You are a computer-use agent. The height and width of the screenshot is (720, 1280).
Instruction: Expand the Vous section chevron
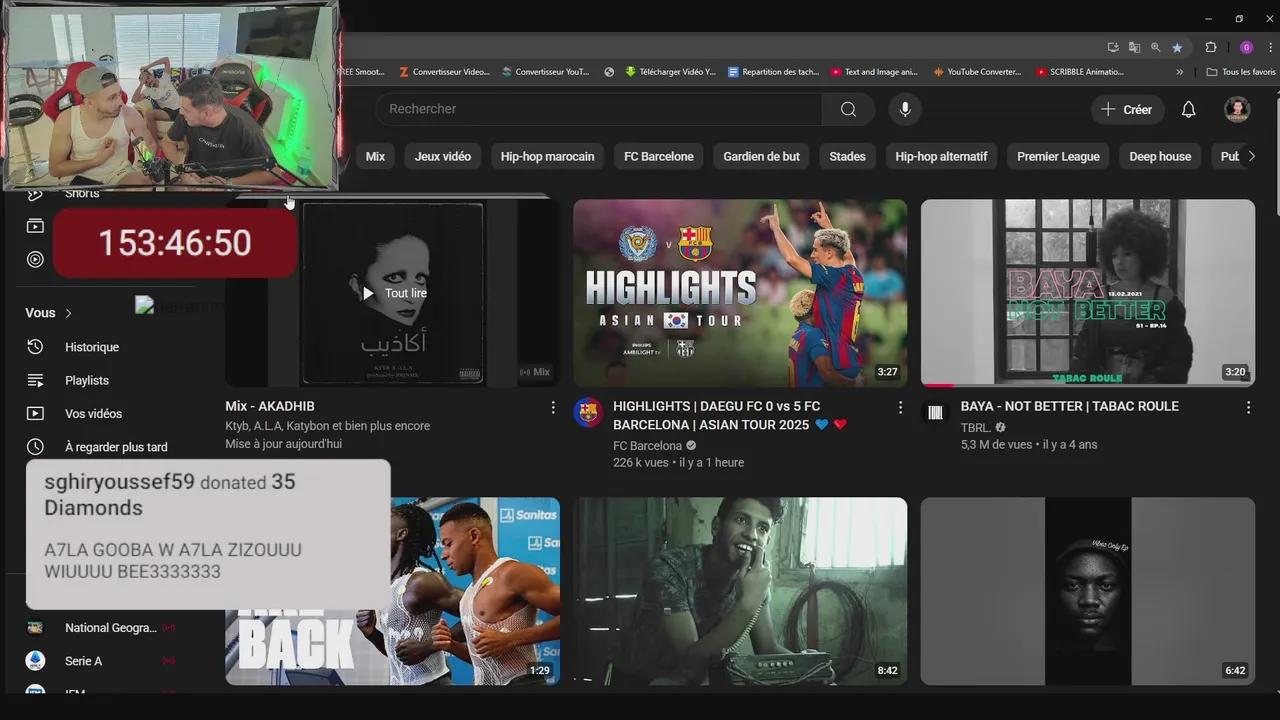click(68, 313)
